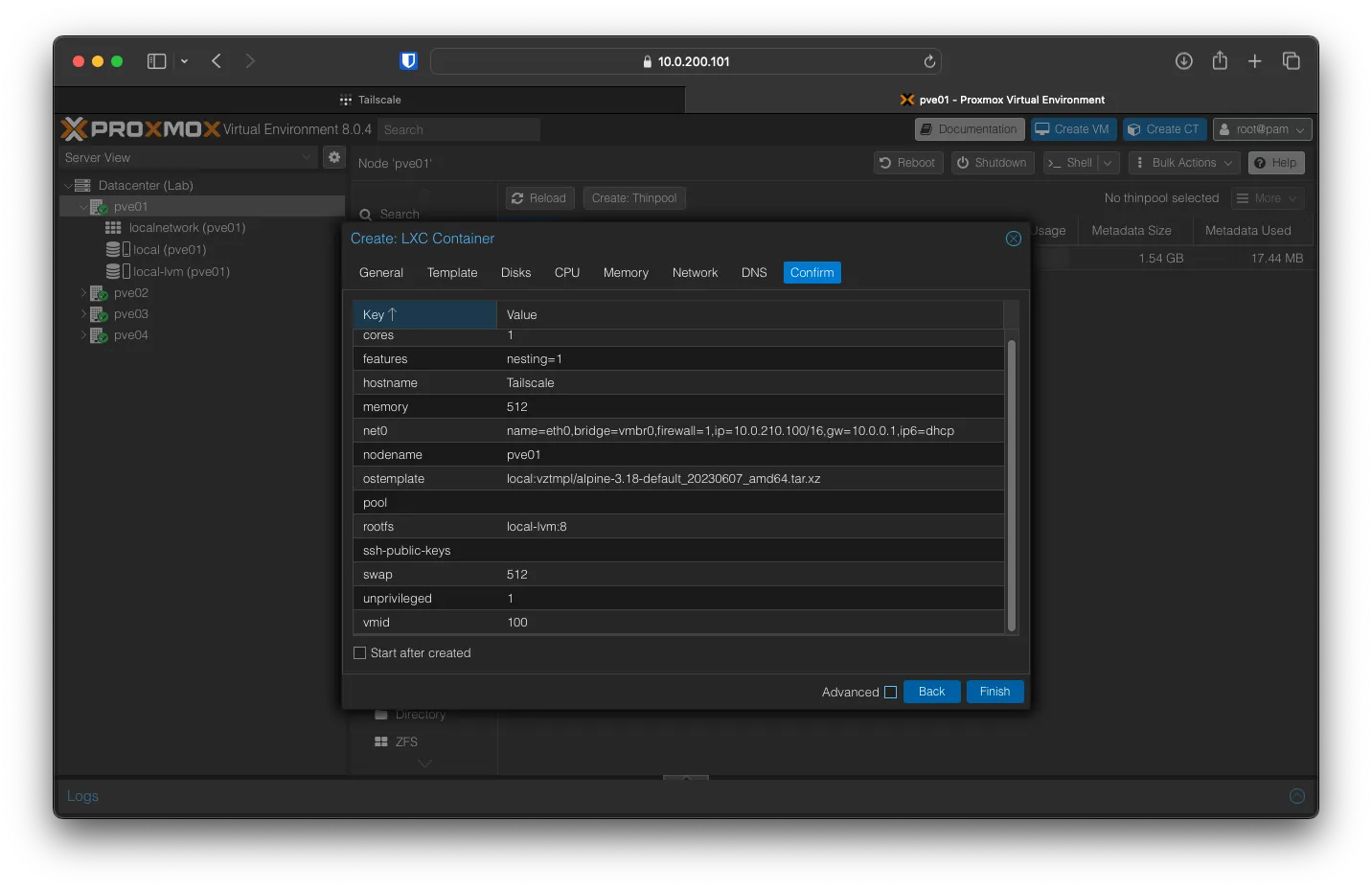Screen dimensions: 1372x889
Task: Open the Disks wizard tab
Action: 515,273
